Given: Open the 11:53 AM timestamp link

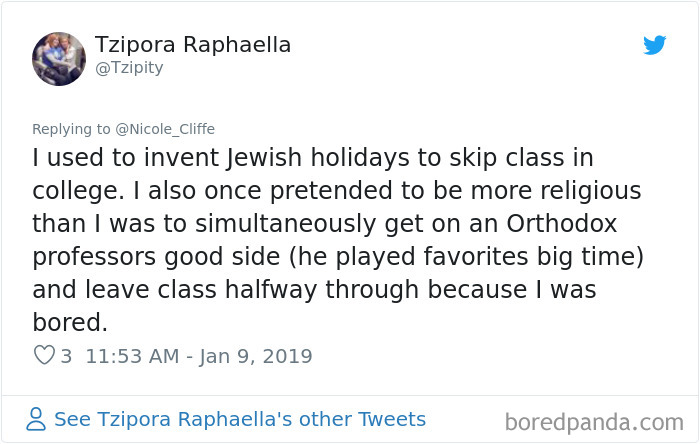Looking at the screenshot, I should click(132, 356).
